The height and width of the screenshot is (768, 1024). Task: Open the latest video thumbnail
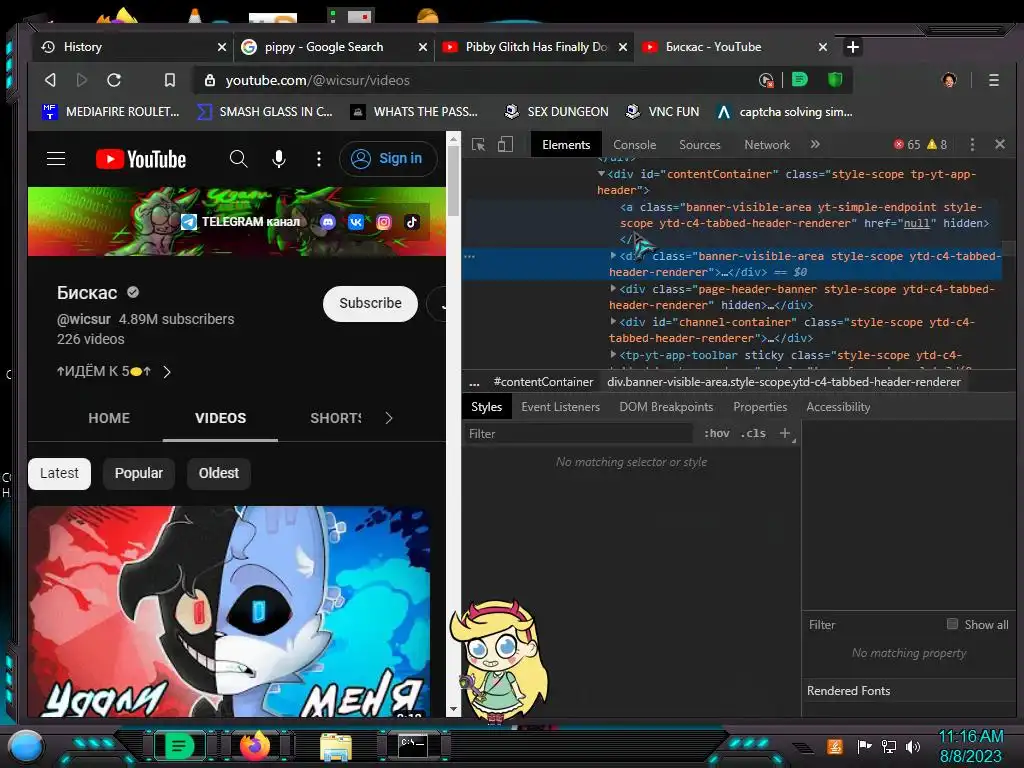[x=229, y=613]
